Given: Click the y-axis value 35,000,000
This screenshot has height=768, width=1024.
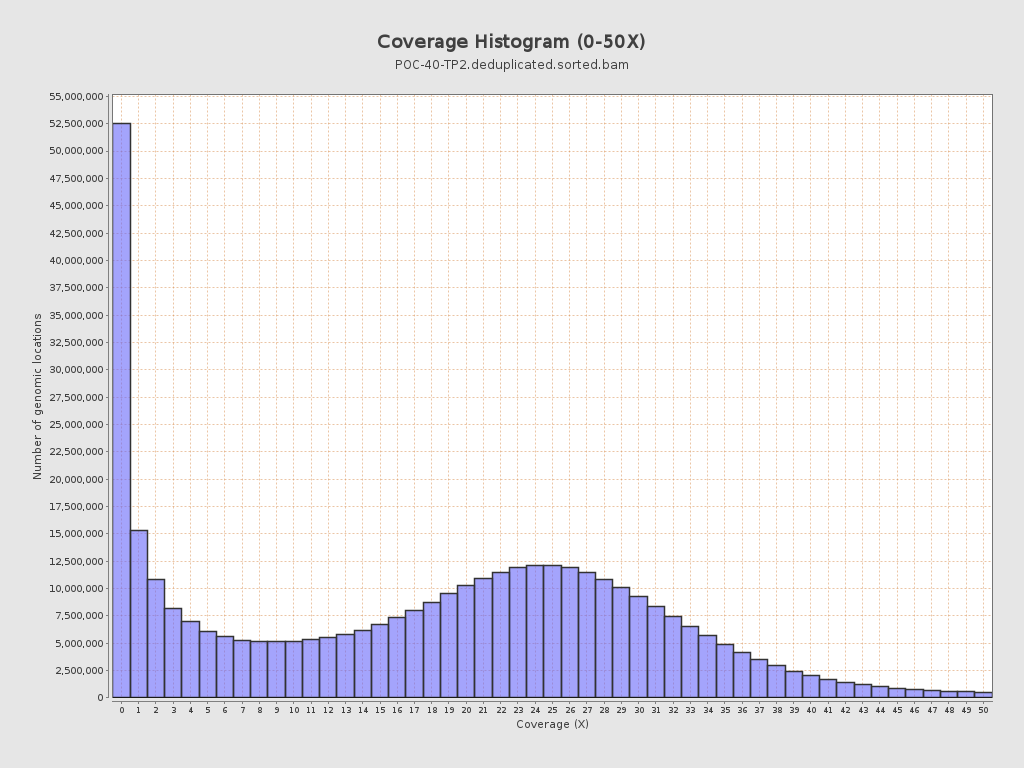Looking at the screenshot, I should click(x=76, y=315).
